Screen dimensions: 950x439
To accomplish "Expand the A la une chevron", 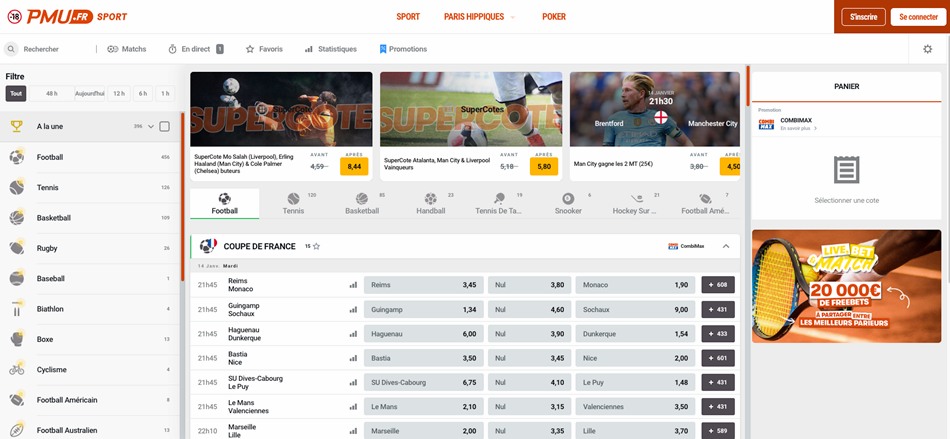I will point(151,127).
